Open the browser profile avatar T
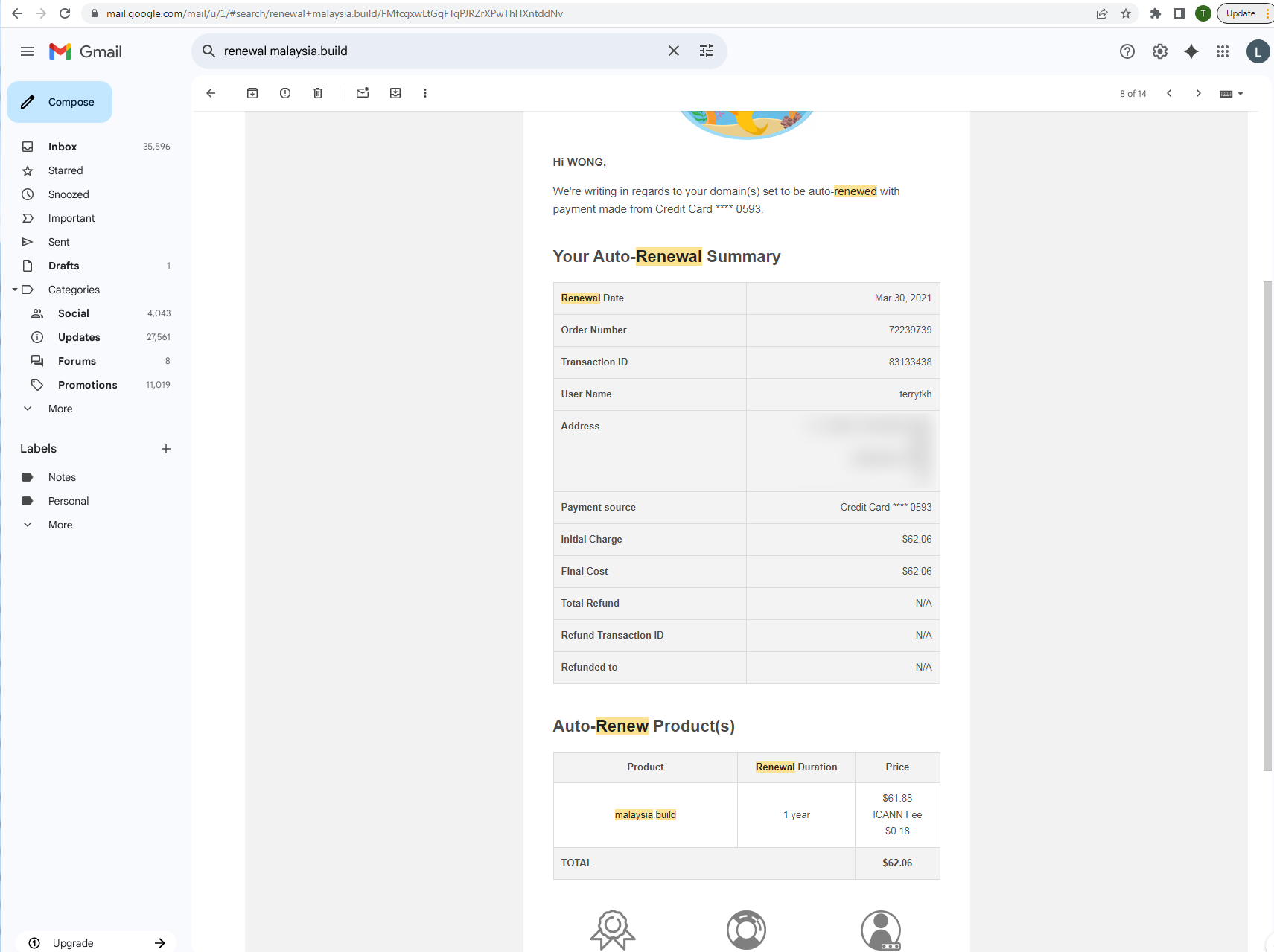 pos(1203,13)
